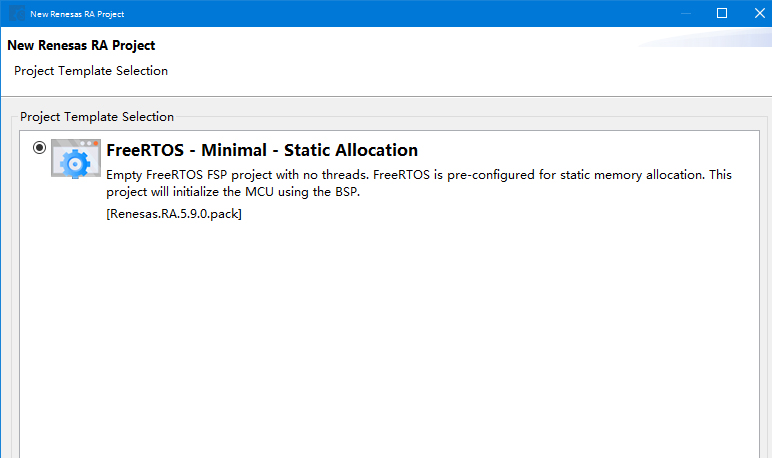Click the window title text in the title bar

click(x=77, y=14)
